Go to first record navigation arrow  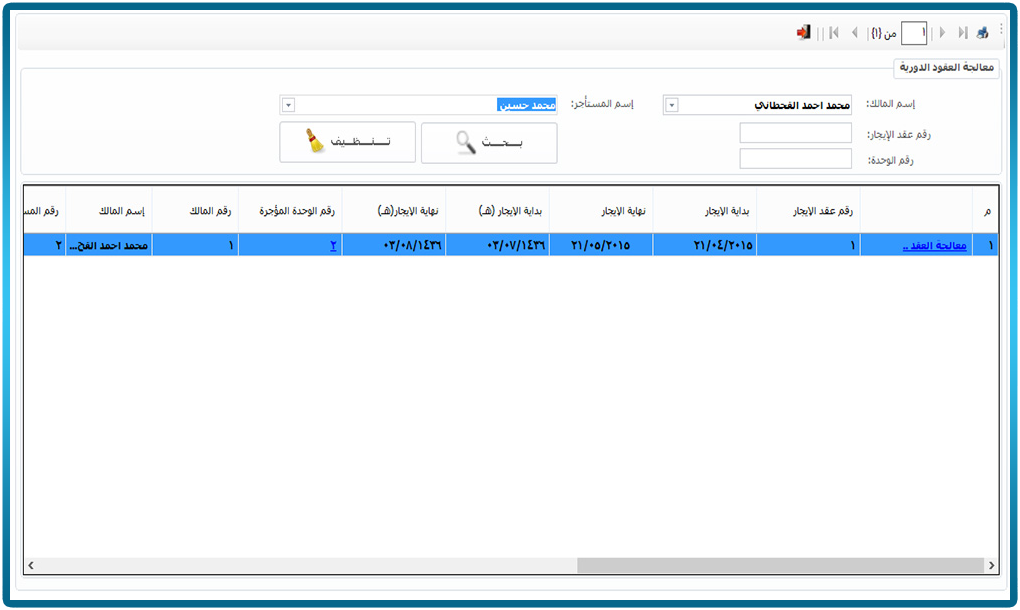tap(834, 33)
